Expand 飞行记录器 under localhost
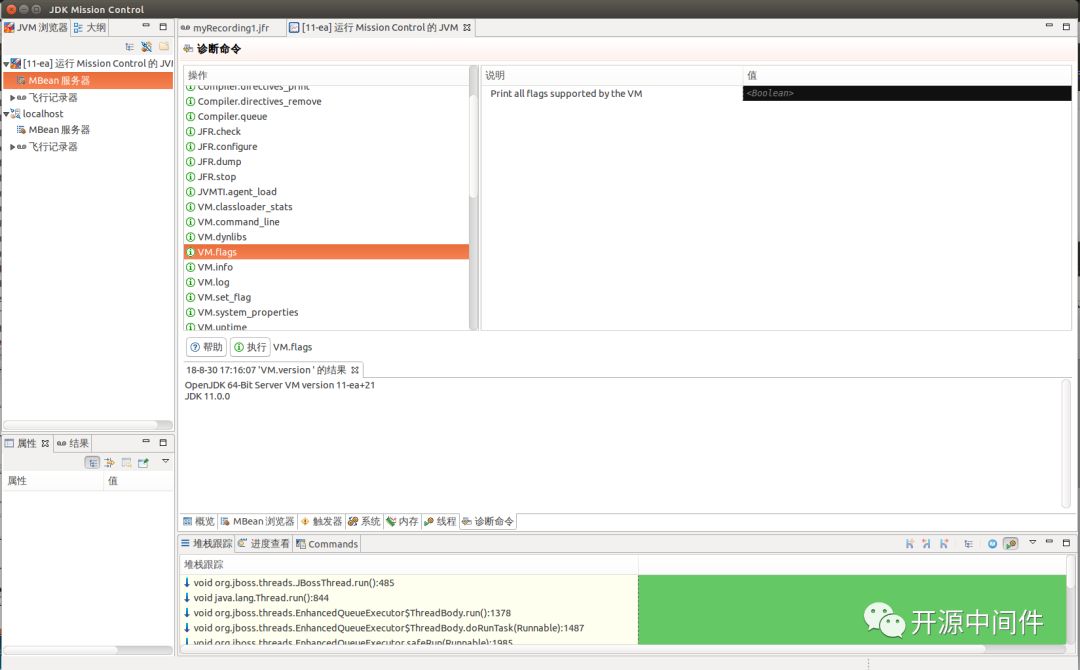This screenshot has width=1080, height=670. point(12,147)
